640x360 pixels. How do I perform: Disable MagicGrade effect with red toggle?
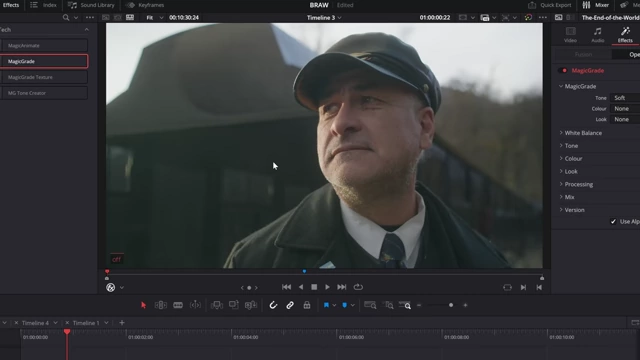pyautogui.click(x=563, y=71)
